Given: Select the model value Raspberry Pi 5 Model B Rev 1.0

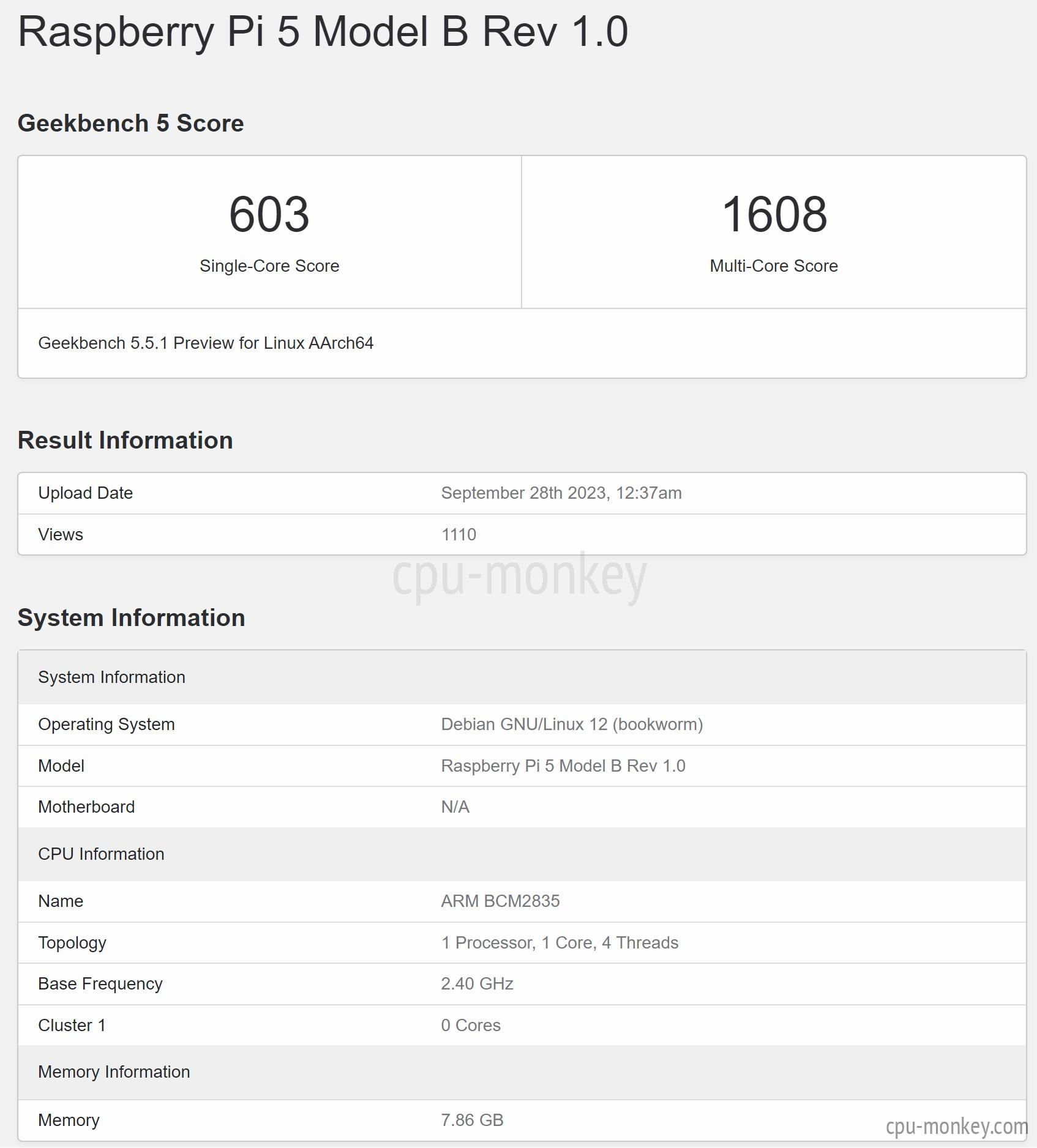Looking at the screenshot, I should 563,766.
